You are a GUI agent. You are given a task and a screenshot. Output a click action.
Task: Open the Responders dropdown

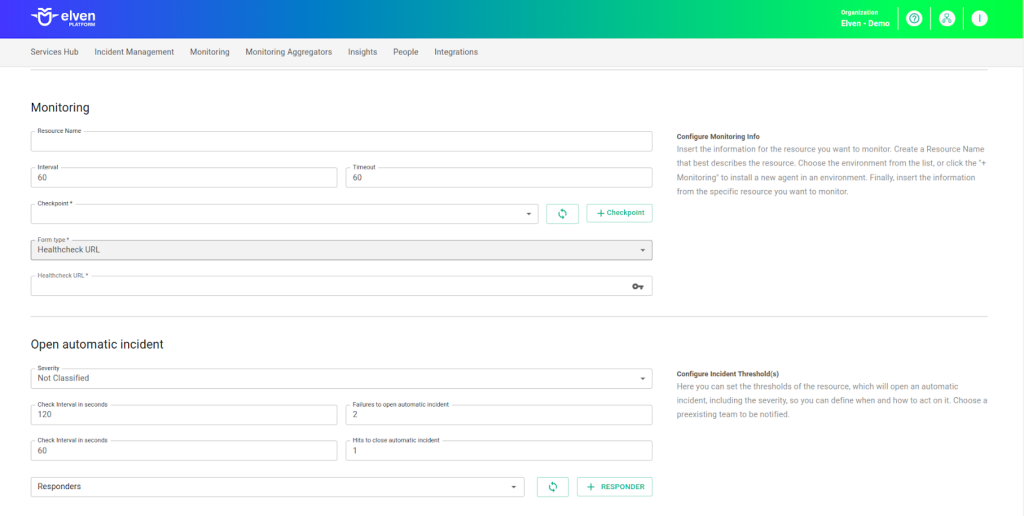277,487
